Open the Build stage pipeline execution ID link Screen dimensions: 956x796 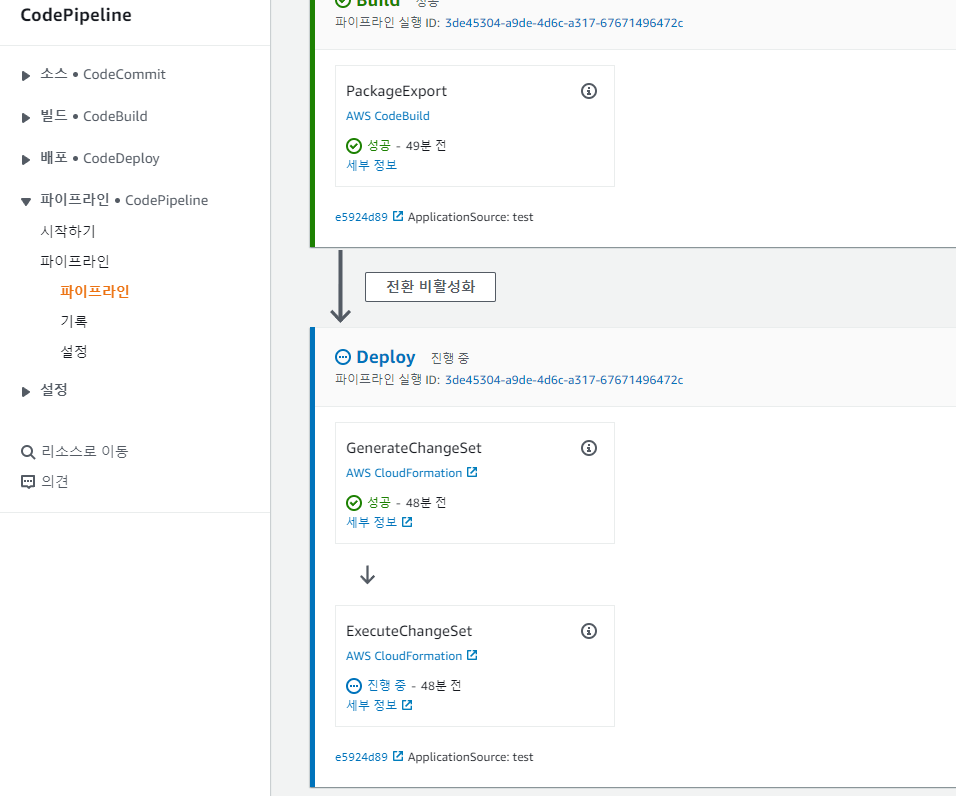564,23
